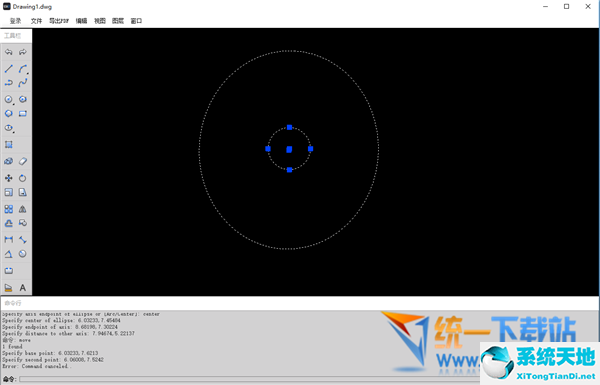600x385 pixels.
Task: Select the Line drawing tool
Action: [8, 69]
